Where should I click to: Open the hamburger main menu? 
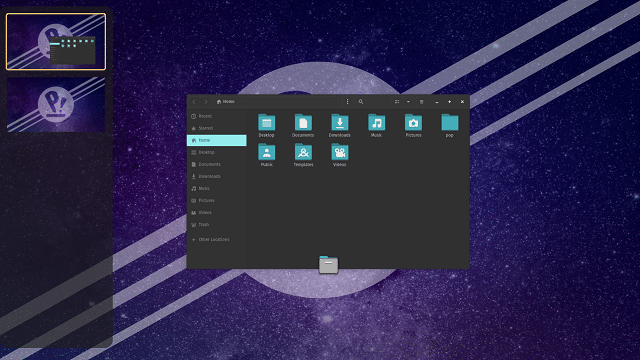422,102
